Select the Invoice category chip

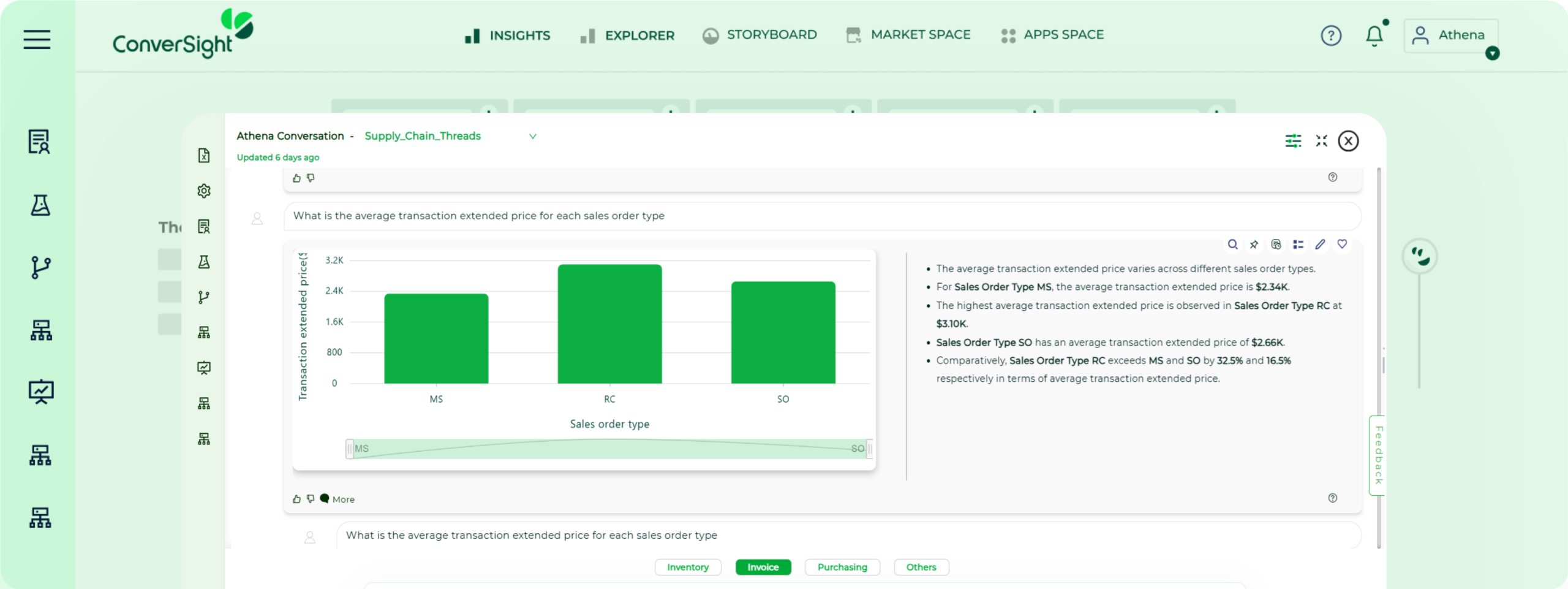763,567
